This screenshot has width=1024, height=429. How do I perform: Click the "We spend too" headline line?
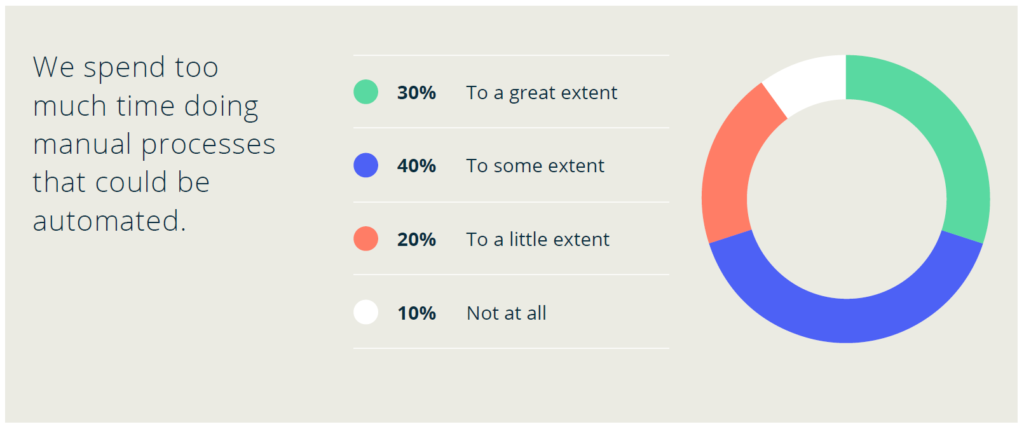click(x=125, y=68)
